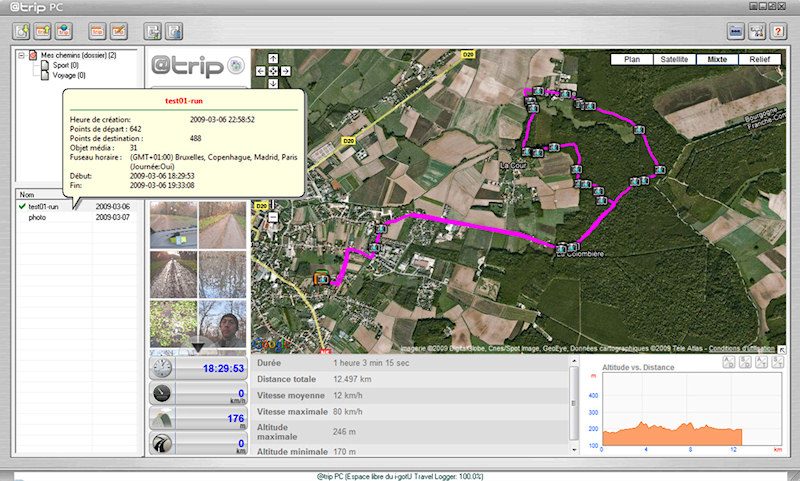Click the Durée 1 heure 3 min value

371,363
